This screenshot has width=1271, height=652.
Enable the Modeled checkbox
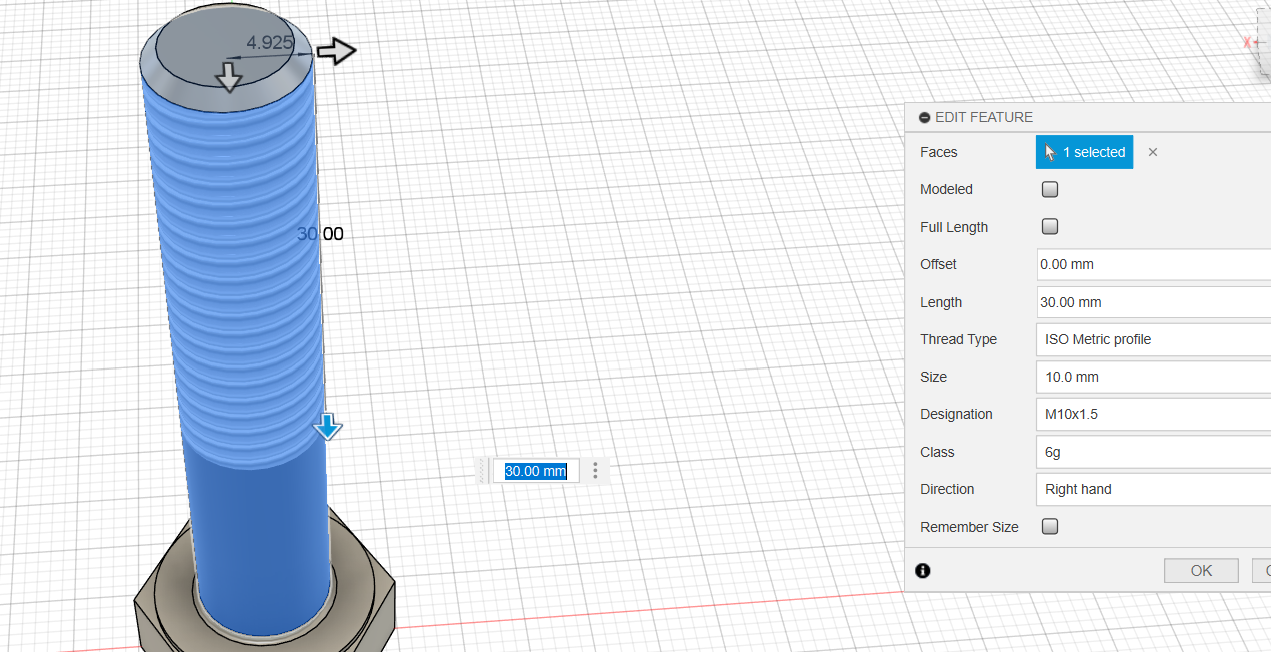click(x=1050, y=189)
